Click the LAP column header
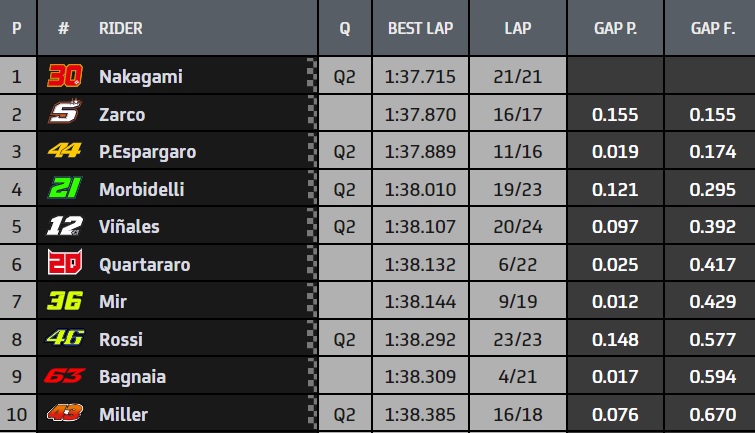The image size is (755, 433). point(518,28)
